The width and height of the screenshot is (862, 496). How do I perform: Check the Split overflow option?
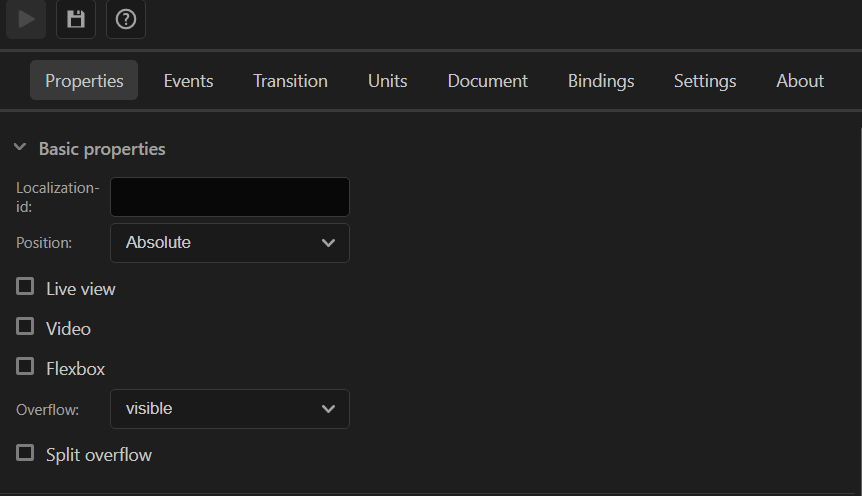point(25,453)
